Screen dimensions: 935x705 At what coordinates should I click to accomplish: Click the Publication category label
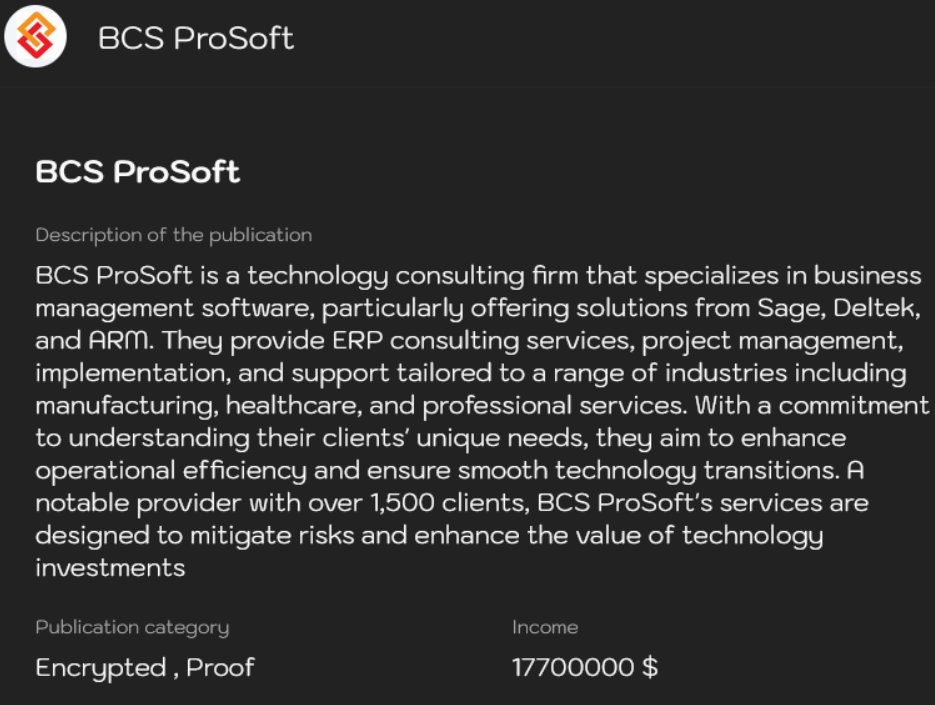pyautogui.click(x=130, y=627)
